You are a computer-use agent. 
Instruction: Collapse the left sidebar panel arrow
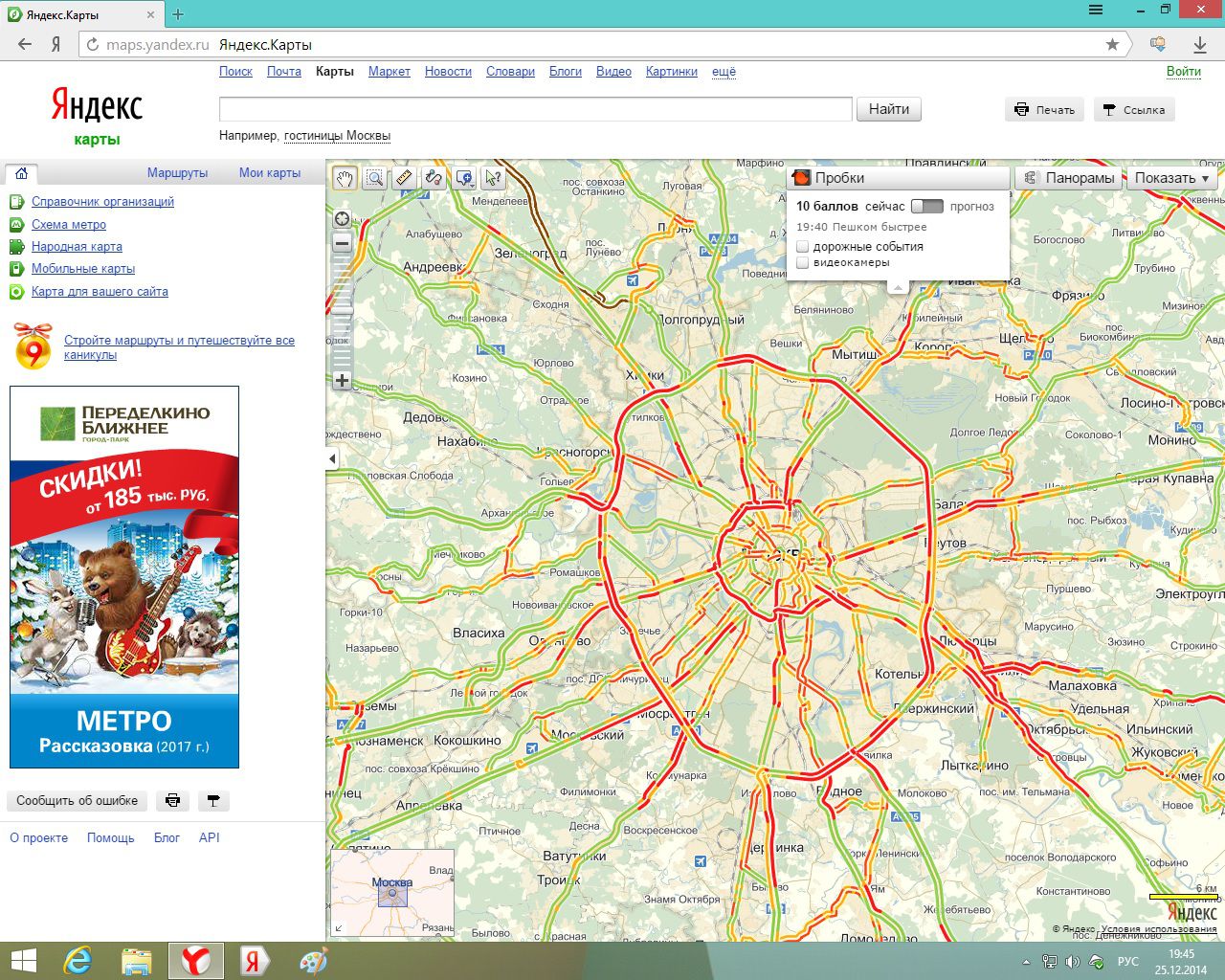[x=332, y=458]
